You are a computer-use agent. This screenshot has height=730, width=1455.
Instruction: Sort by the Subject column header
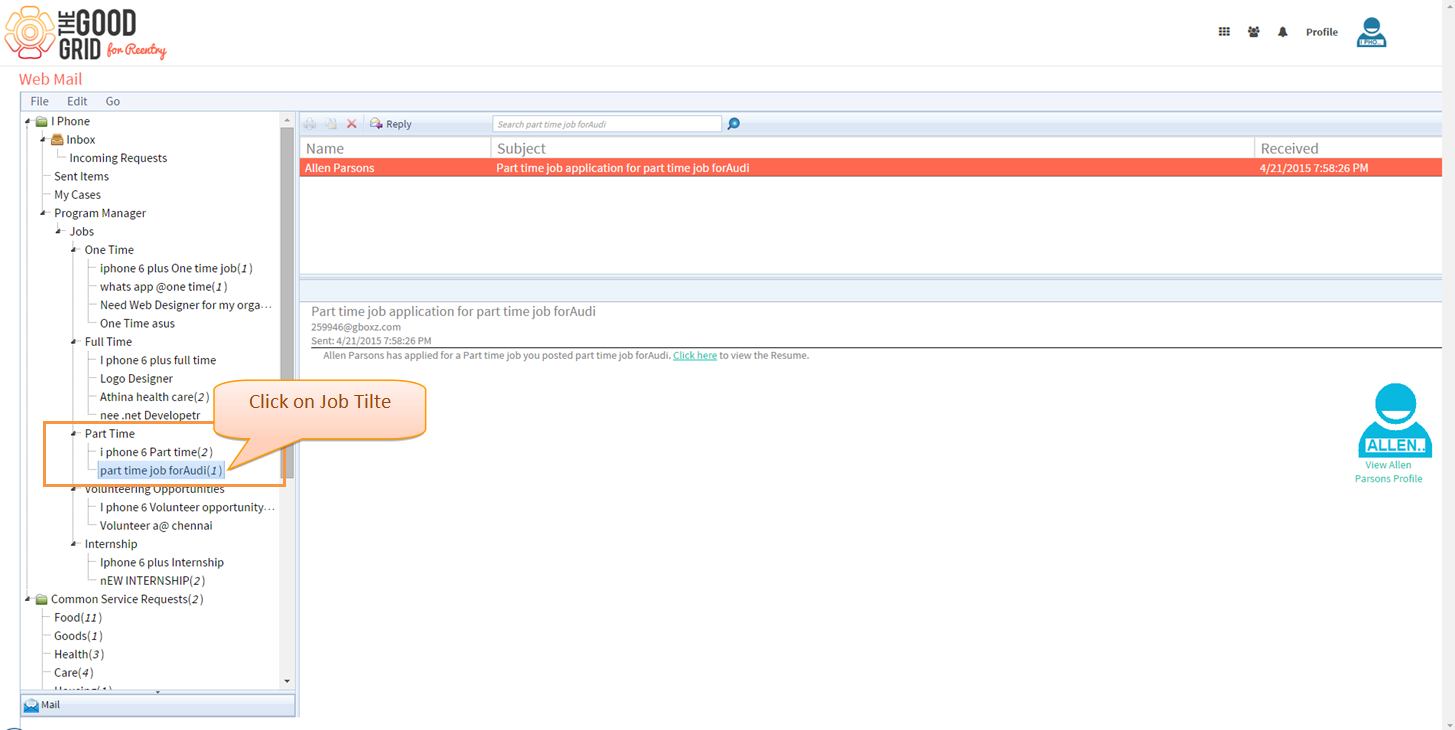(x=873, y=148)
